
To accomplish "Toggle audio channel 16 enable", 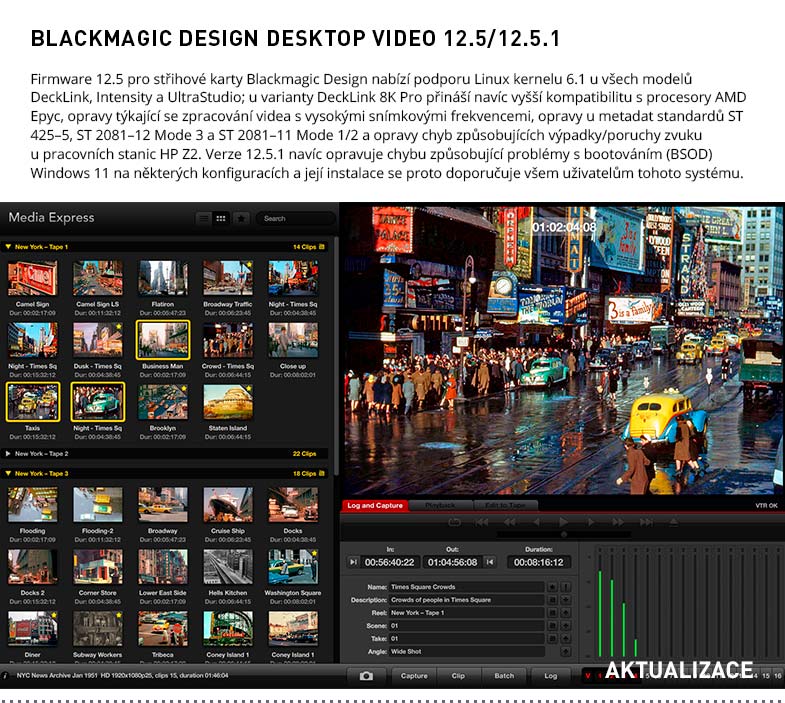I will [777, 676].
